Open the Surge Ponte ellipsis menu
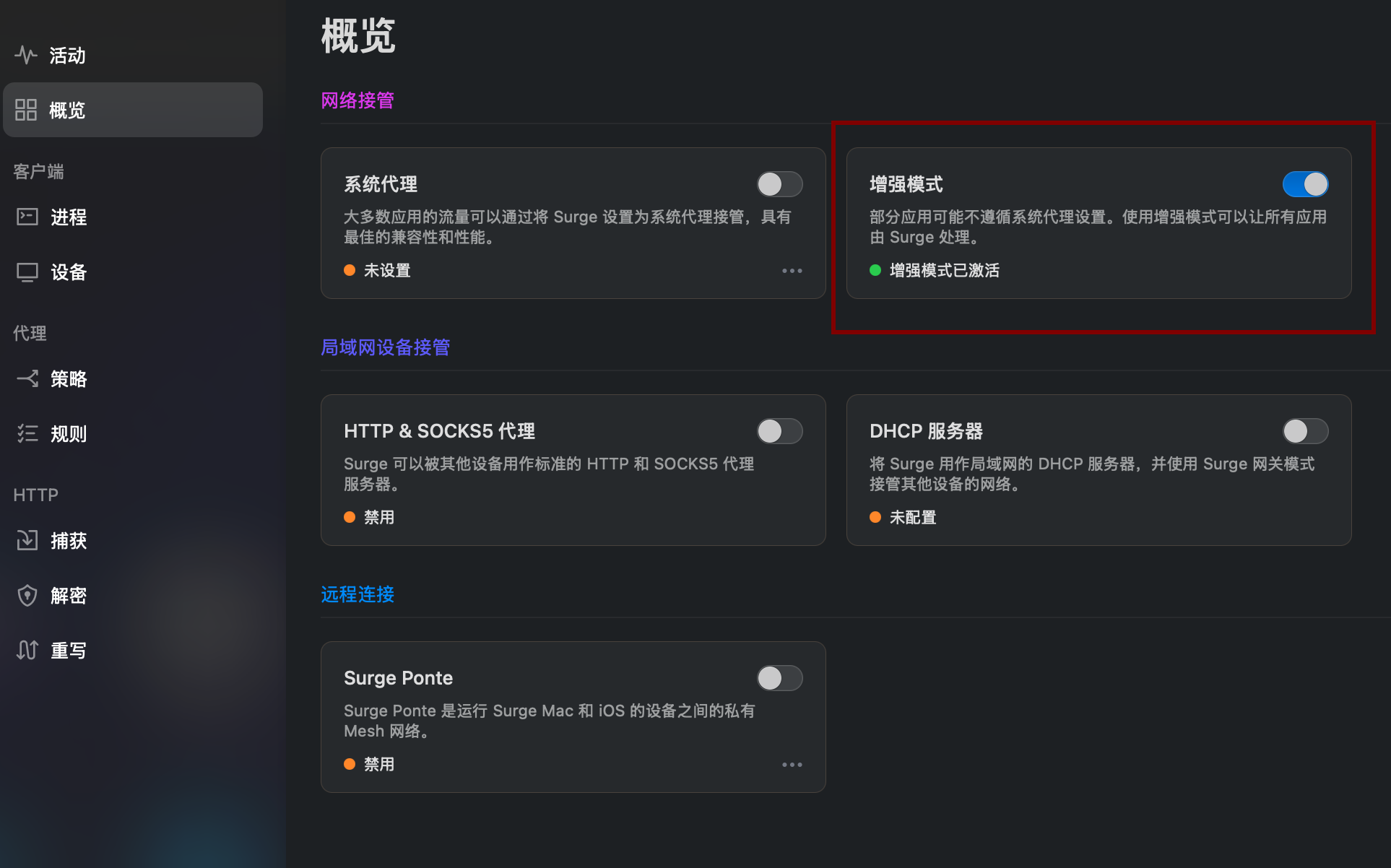The height and width of the screenshot is (868, 1391). 792,764
